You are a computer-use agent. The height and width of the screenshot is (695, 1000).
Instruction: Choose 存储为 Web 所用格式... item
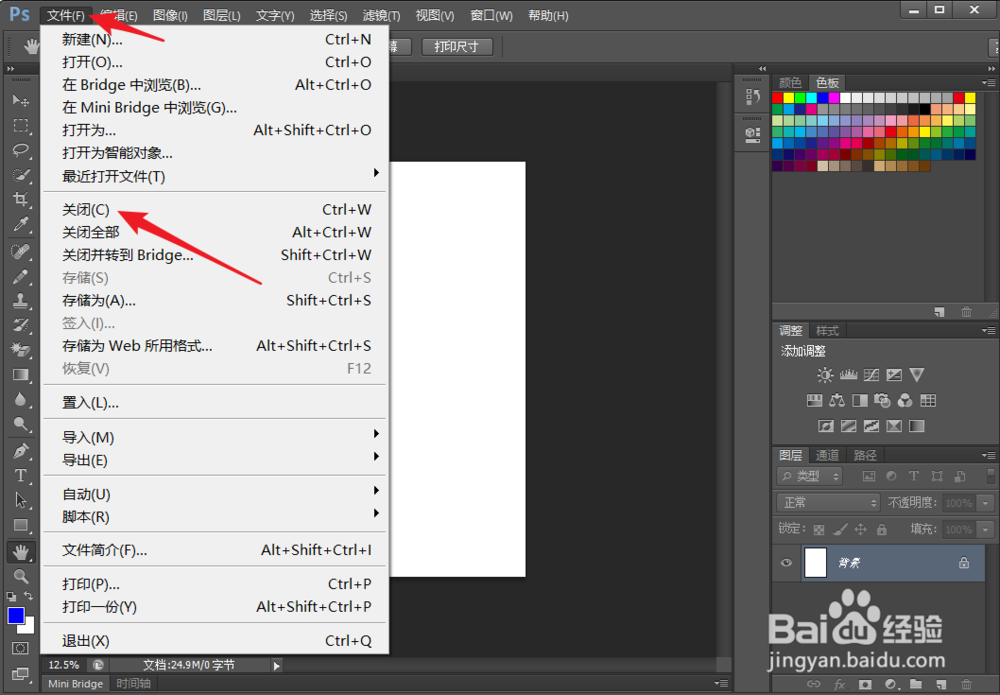pos(214,346)
